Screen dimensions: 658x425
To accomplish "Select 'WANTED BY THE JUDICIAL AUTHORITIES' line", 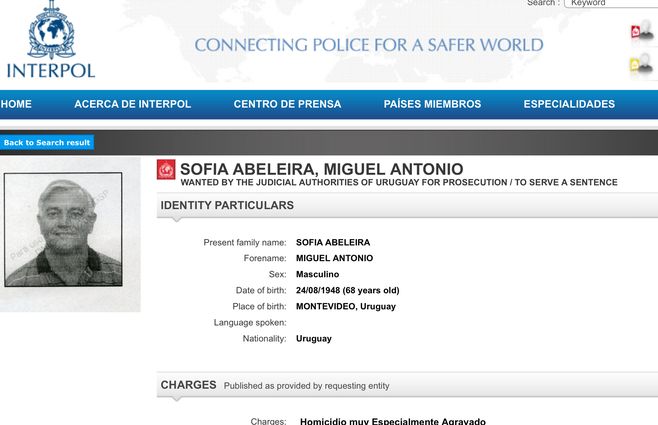I will point(399,183).
